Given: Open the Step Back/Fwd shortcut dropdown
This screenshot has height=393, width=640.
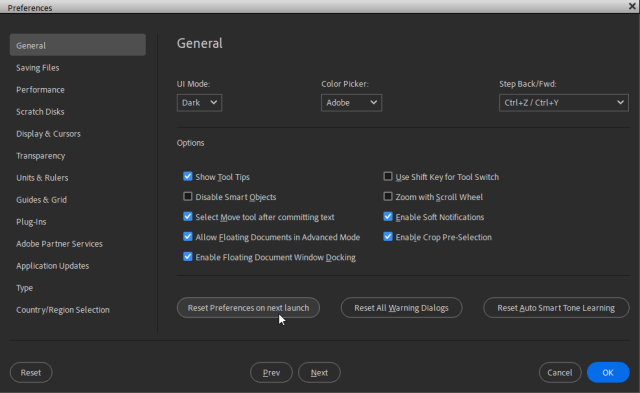Looking at the screenshot, I should coord(564,103).
